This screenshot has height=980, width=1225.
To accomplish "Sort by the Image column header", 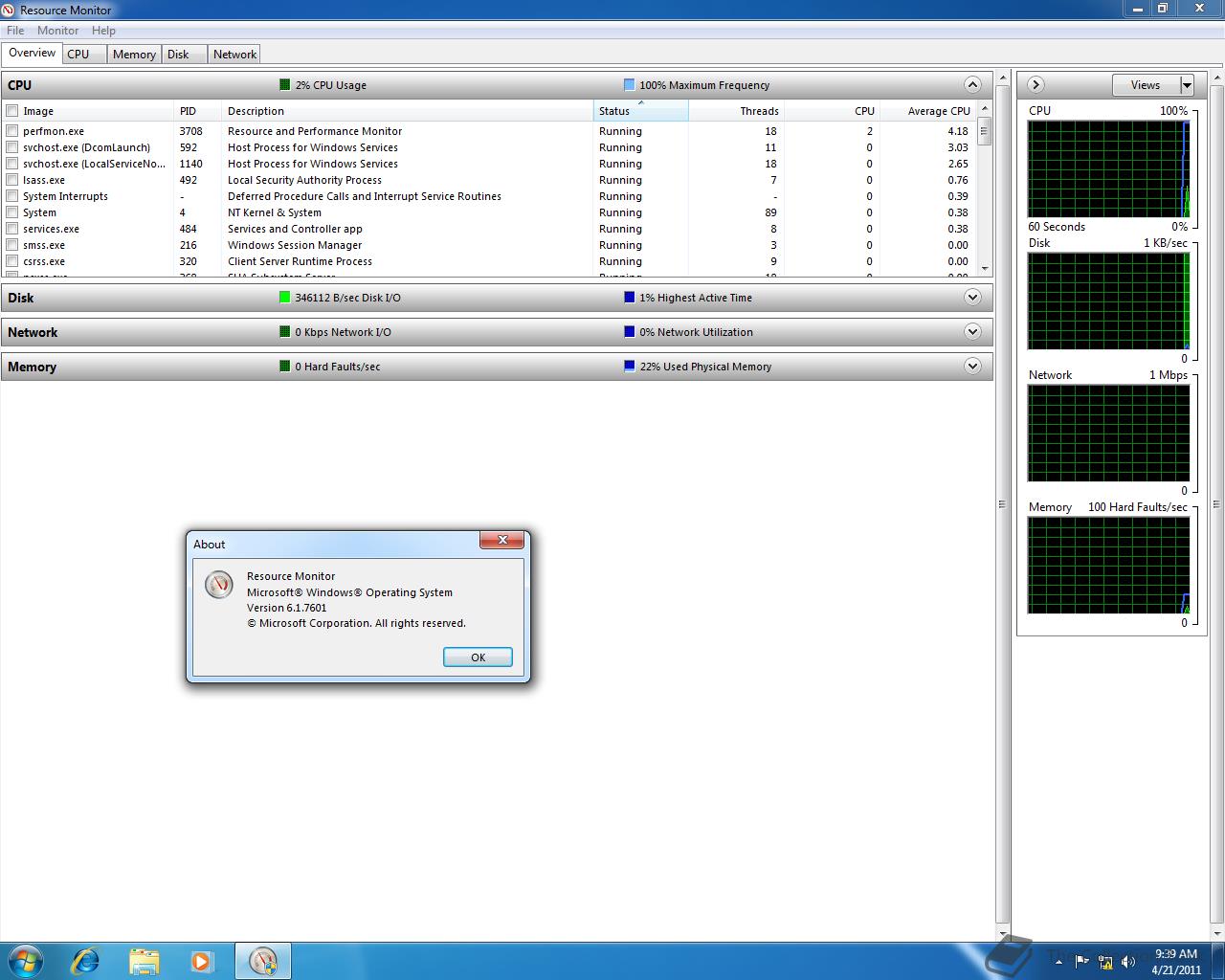I will tap(88, 111).
